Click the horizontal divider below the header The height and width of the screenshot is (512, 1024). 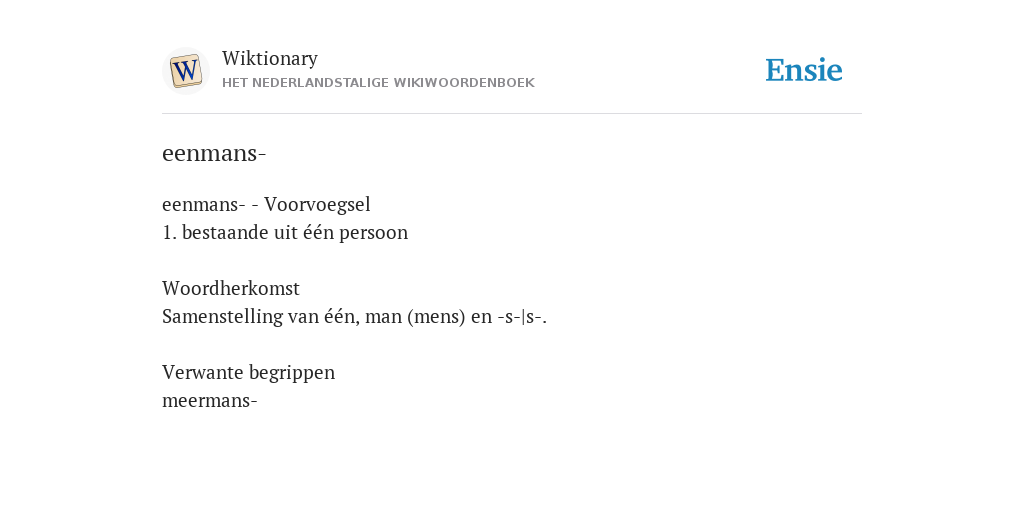(x=512, y=114)
